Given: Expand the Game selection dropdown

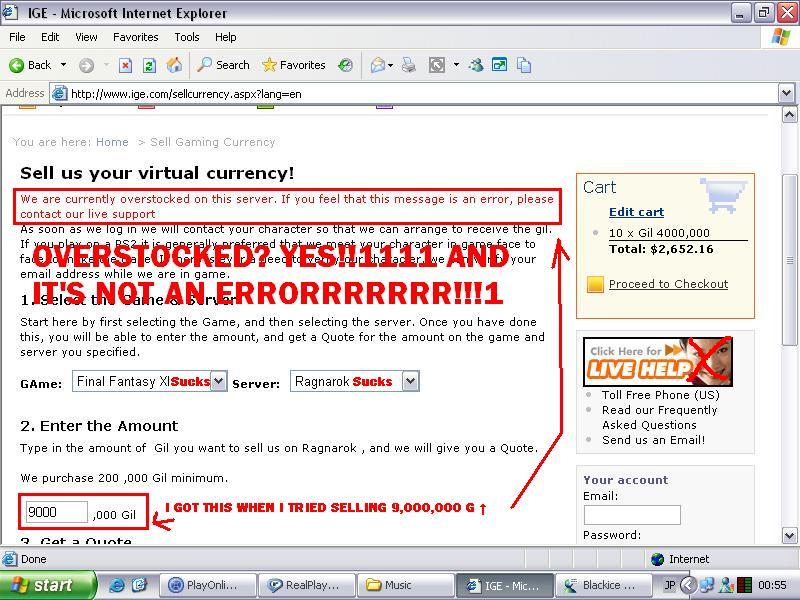Looking at the screenshot, I should (219, 381).
